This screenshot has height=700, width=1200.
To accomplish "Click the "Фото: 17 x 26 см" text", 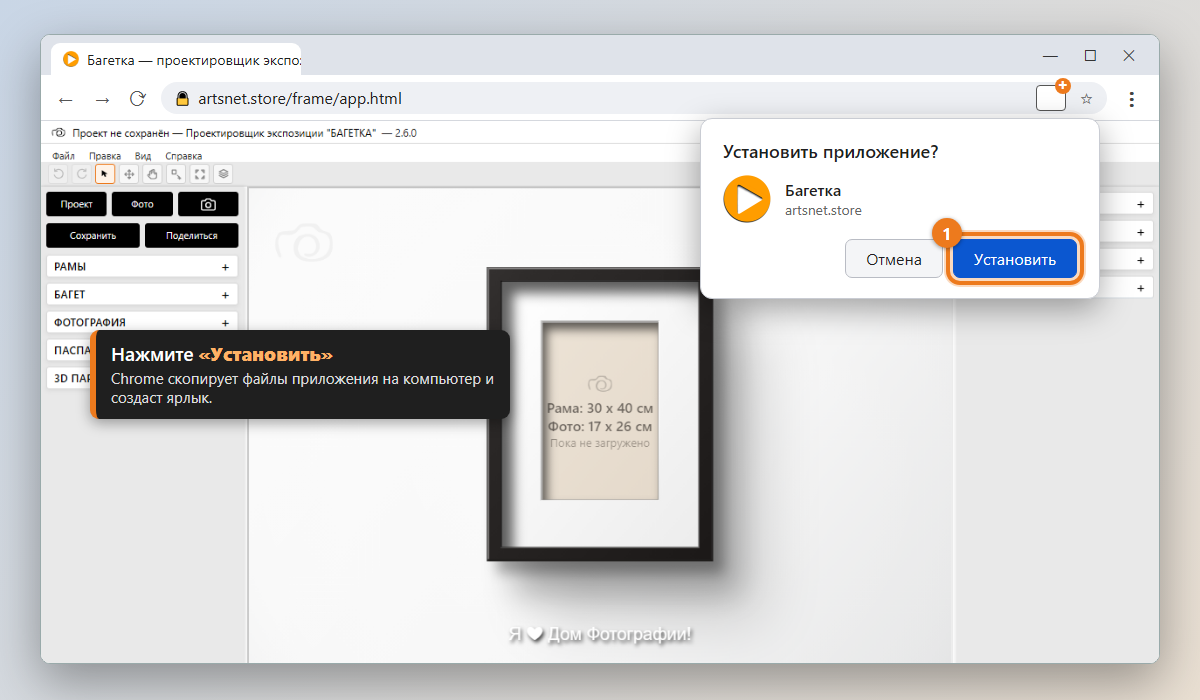I will click(x=600, y=426).
